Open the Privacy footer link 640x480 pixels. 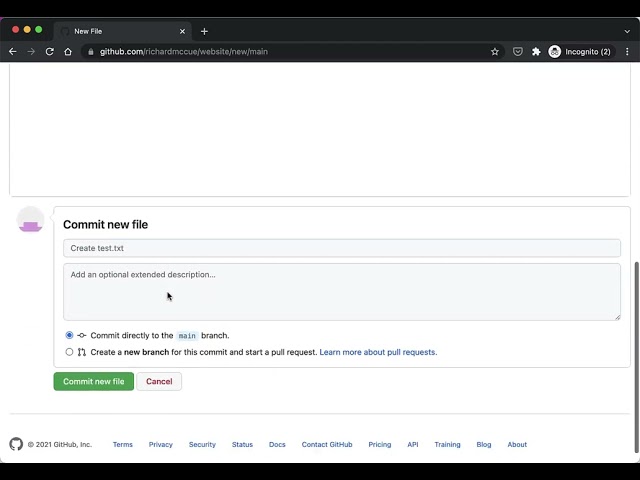(160, 444)
